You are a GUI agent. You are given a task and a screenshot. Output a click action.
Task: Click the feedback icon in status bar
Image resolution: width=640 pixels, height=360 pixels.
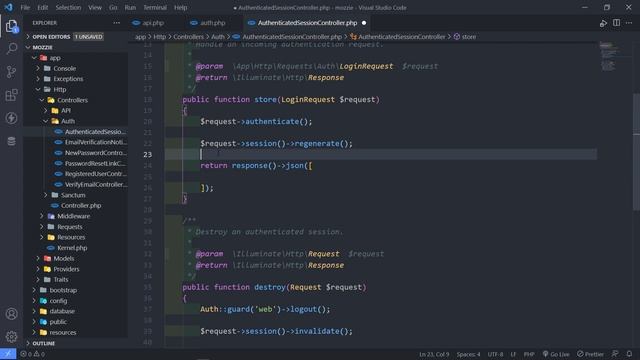615,354
